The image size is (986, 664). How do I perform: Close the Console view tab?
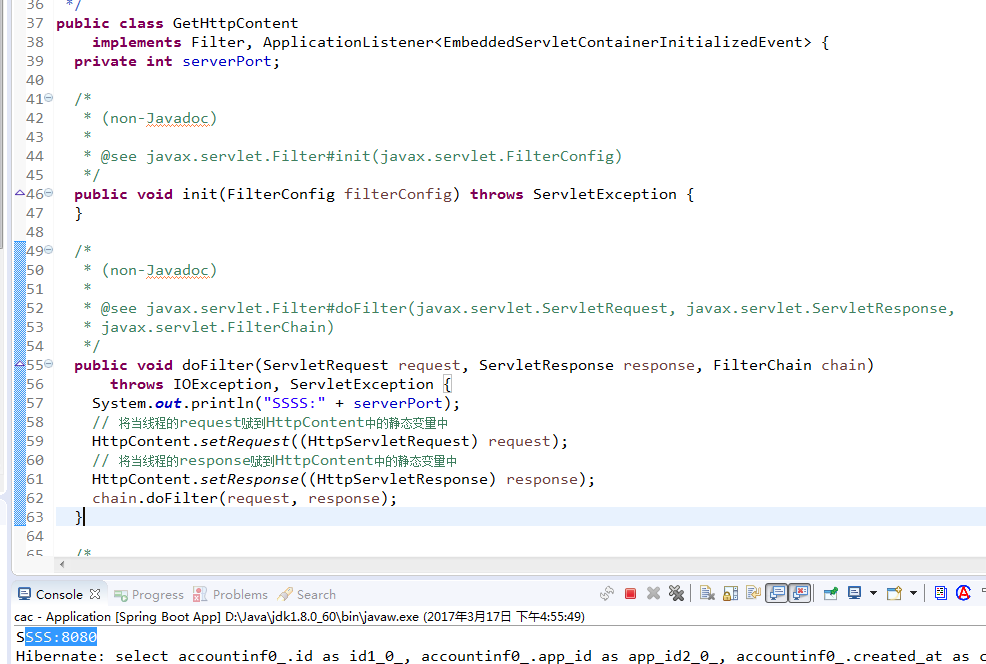[x=95, y=594]
